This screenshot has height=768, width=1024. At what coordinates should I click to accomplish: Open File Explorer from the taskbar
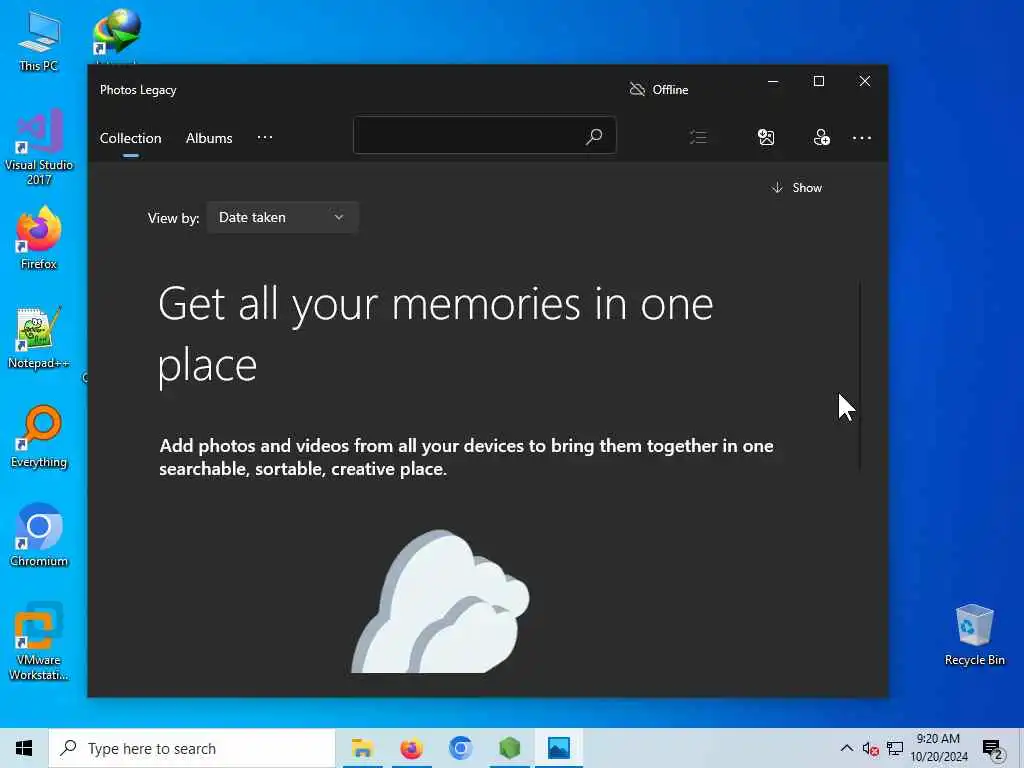click(x=362, y=748)
